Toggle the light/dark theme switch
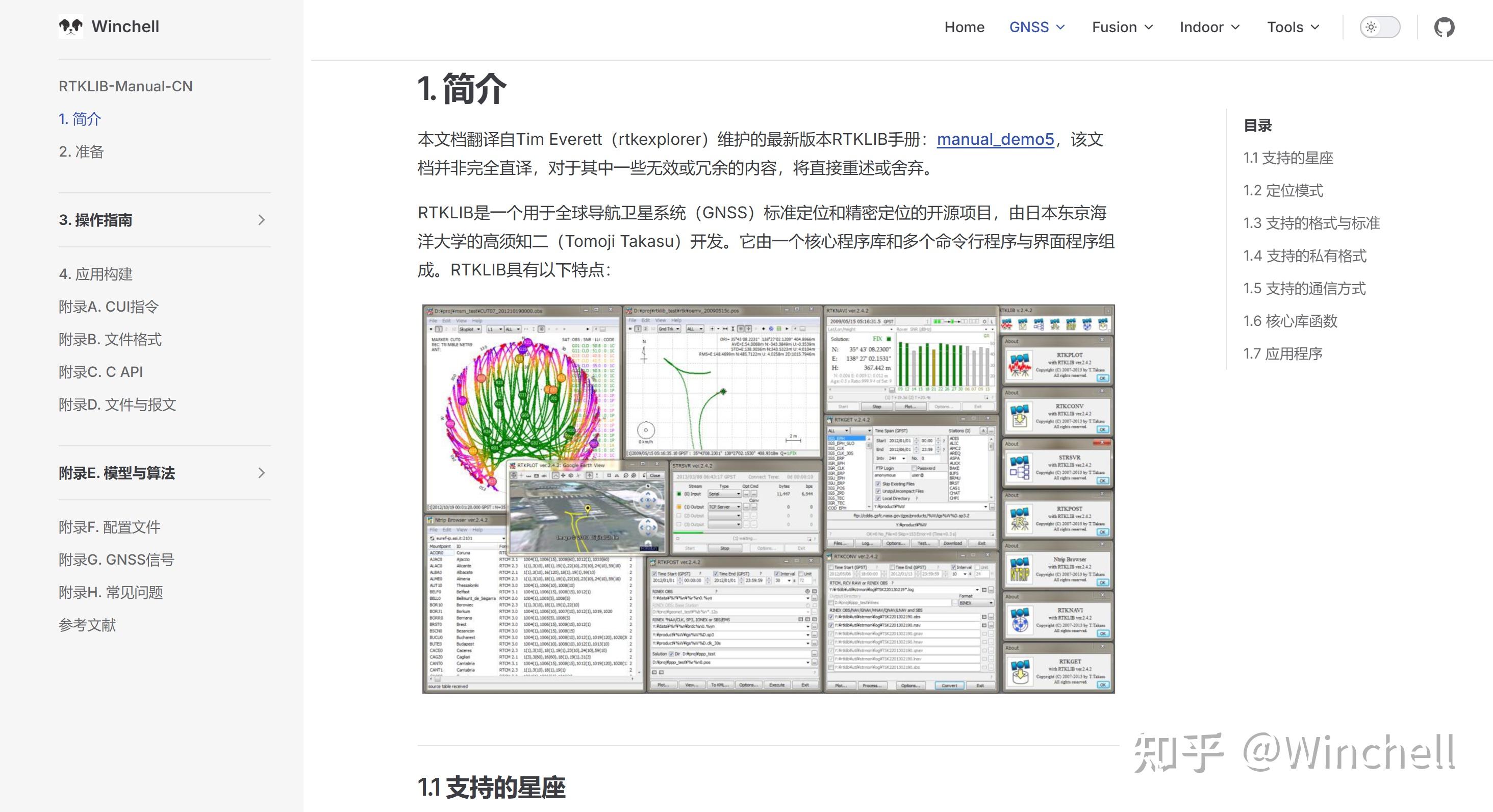Screen dimensions: 1493x812 (x=1380, y=27)
